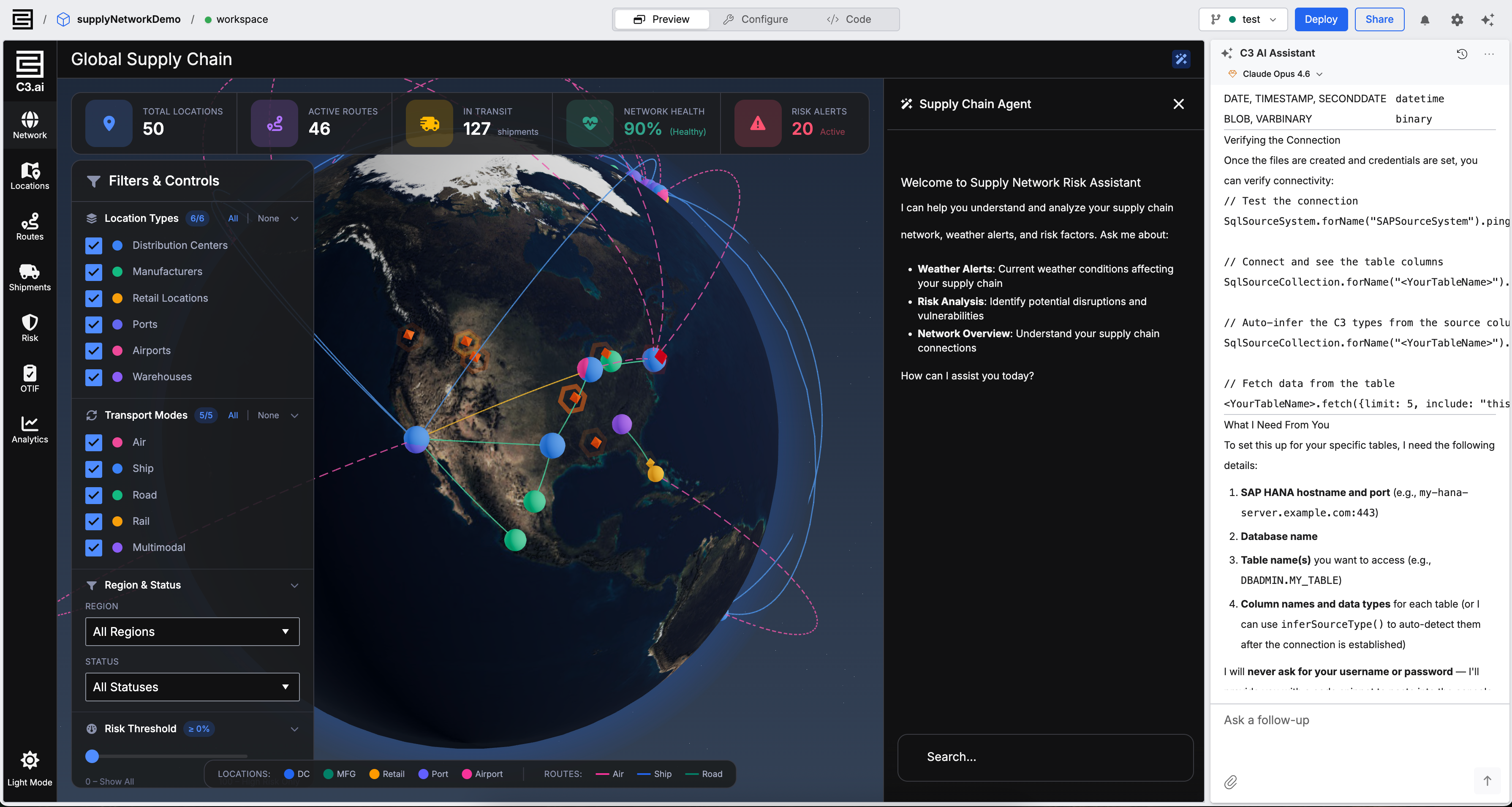The width and height of the screenshot is (1512, 807).
Task: Open the Routes sidebar icon
Action: pos(29,226)
